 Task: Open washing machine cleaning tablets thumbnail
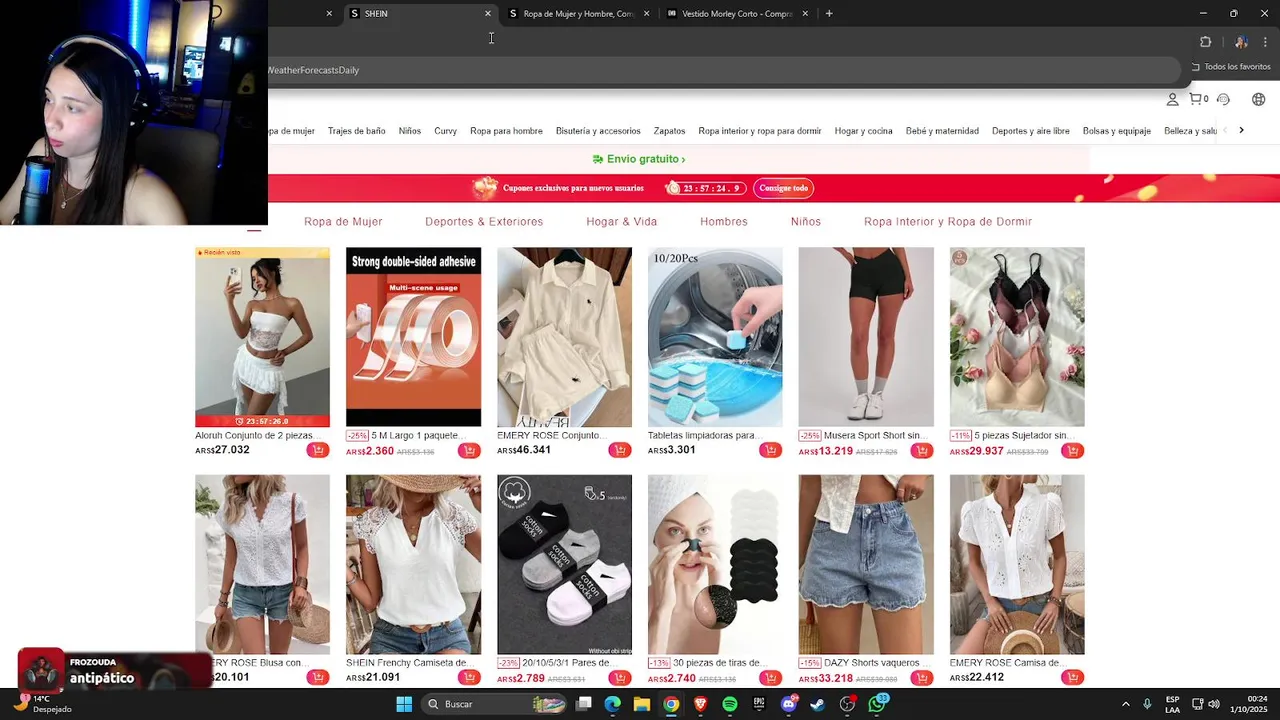715,337
